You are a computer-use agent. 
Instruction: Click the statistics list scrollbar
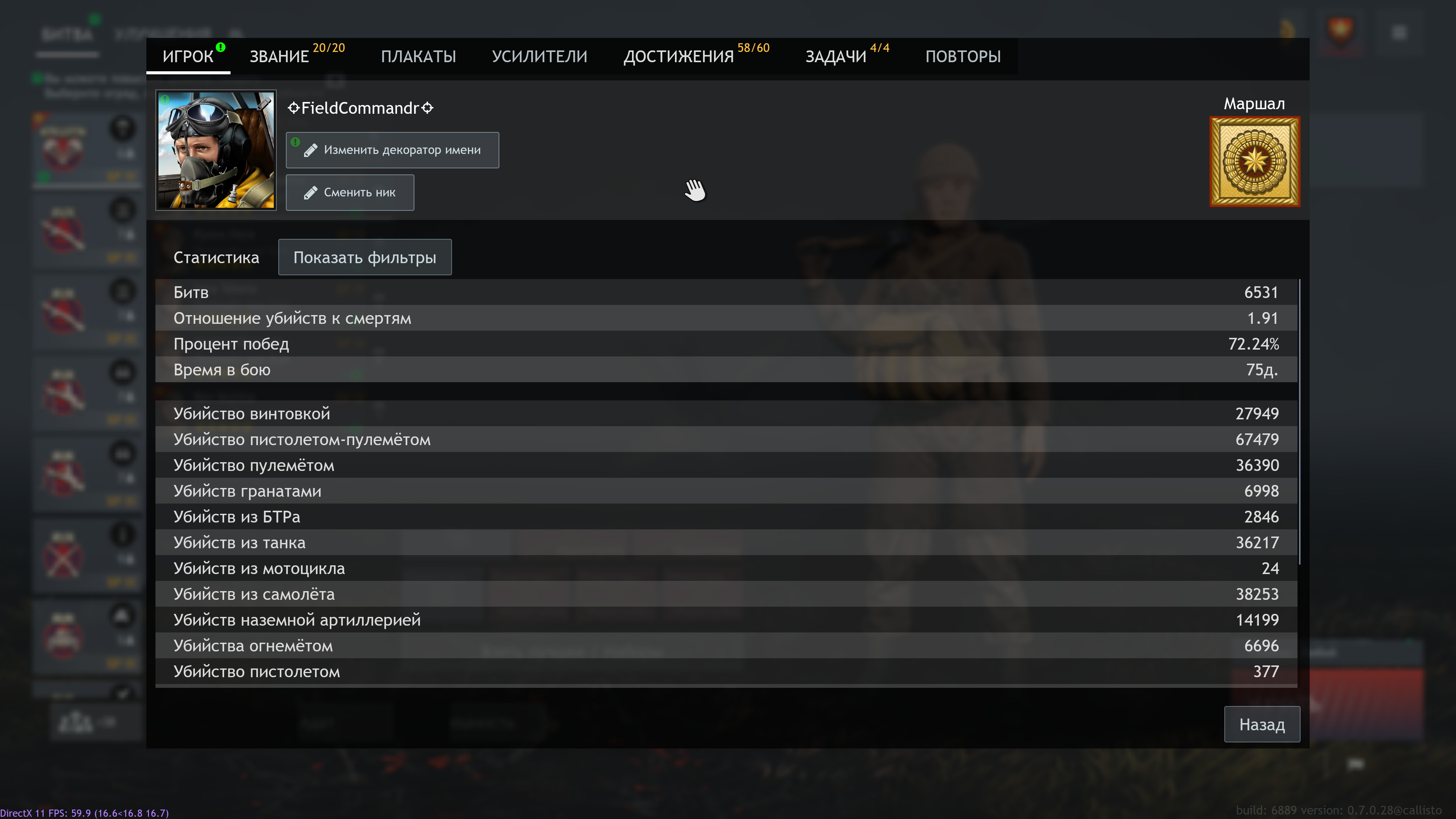tap(1299, 422)
